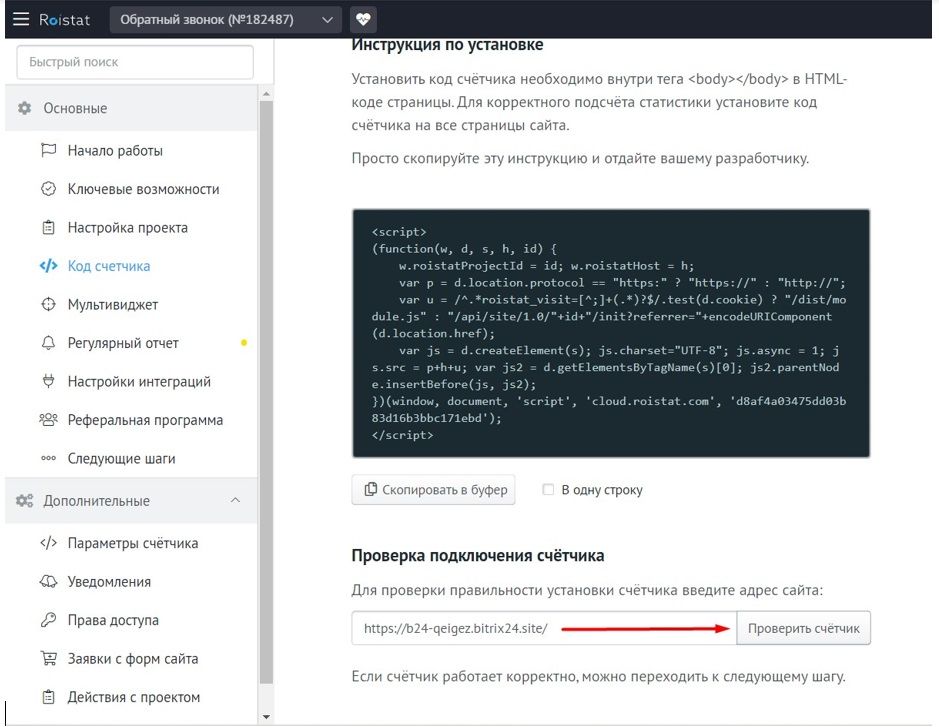
Task: Click cart icon beside Заявки с форм сайта
Action: [x=49, y=658]
